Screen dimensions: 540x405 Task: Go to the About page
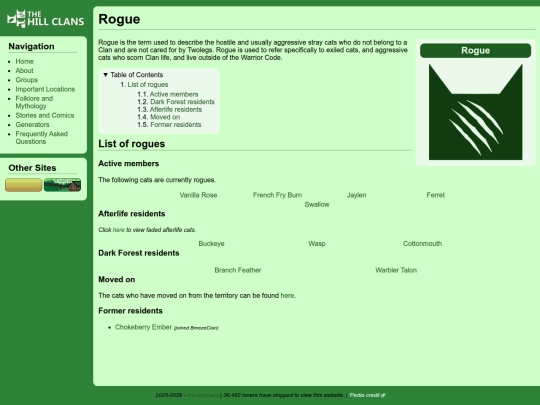click(24, 71)
